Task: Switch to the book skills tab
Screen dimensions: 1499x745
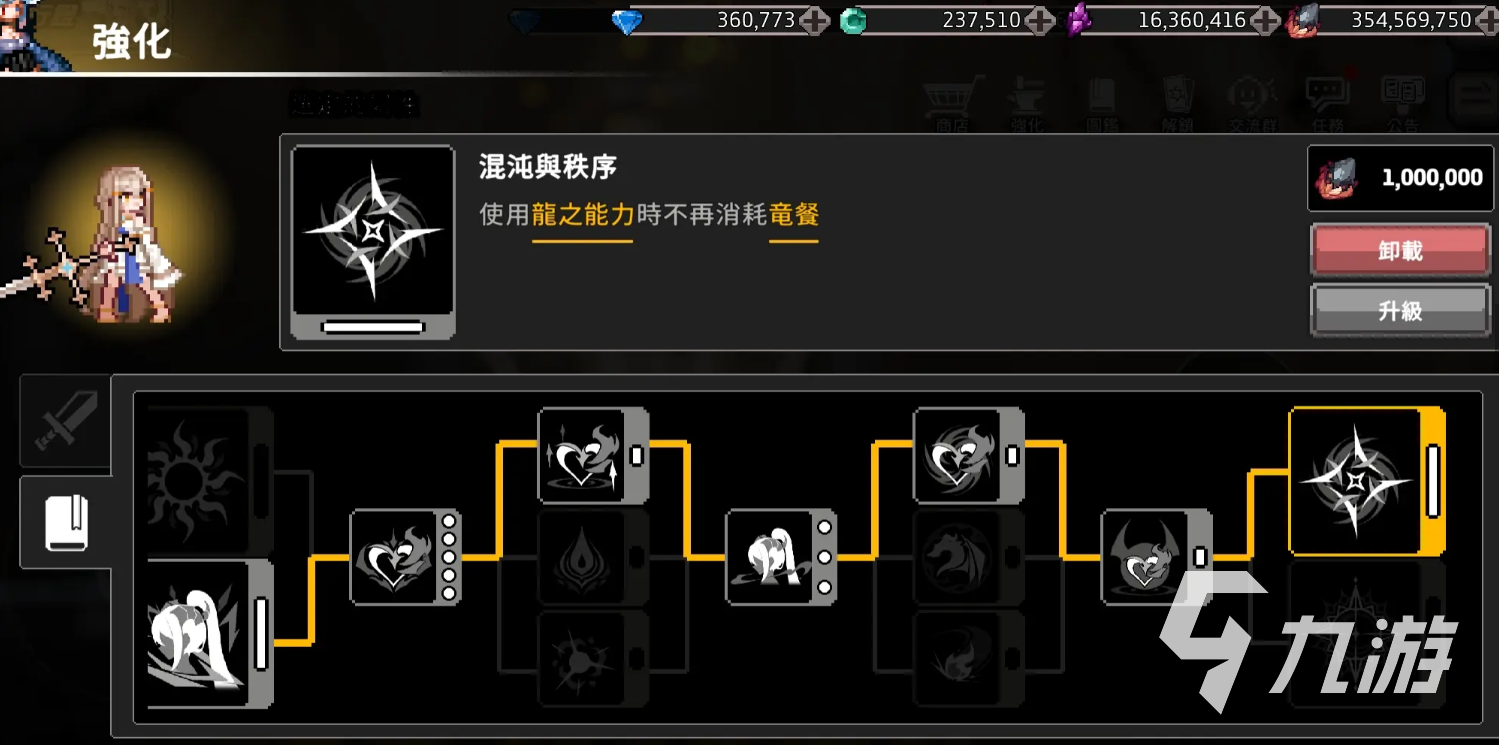Action: coord(67,522)
